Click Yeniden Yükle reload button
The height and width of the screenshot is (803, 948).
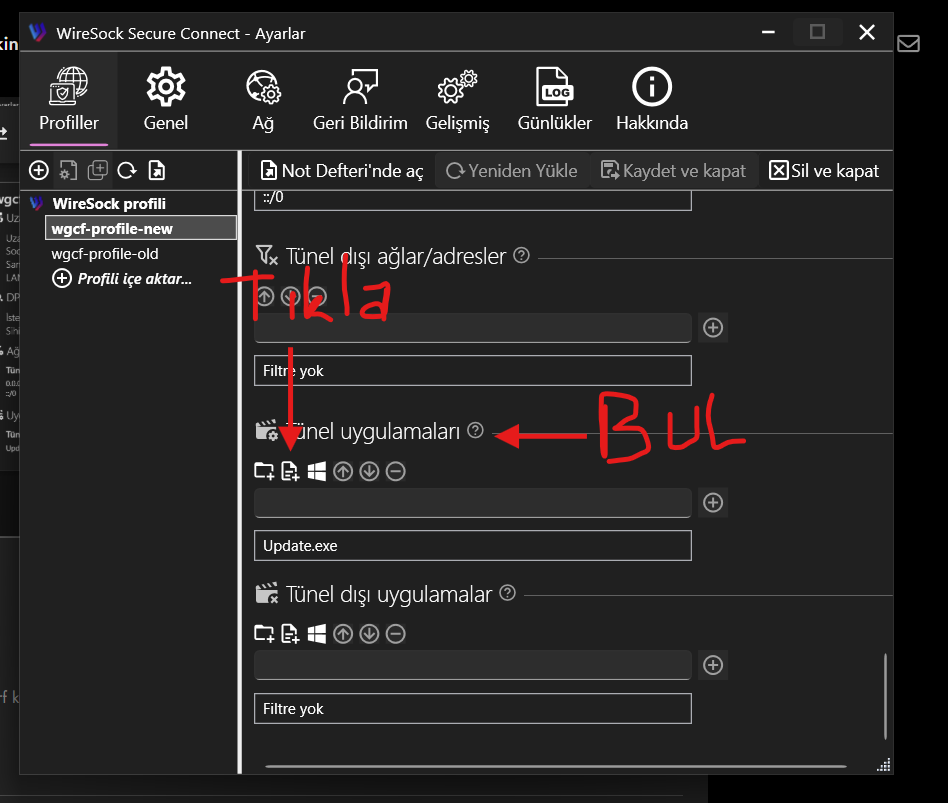pos(511,171)
